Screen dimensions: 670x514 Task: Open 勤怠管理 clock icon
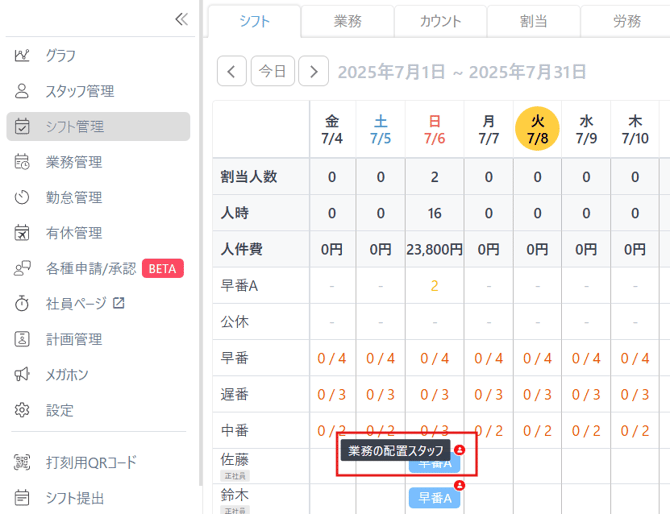tap(23, 197)
